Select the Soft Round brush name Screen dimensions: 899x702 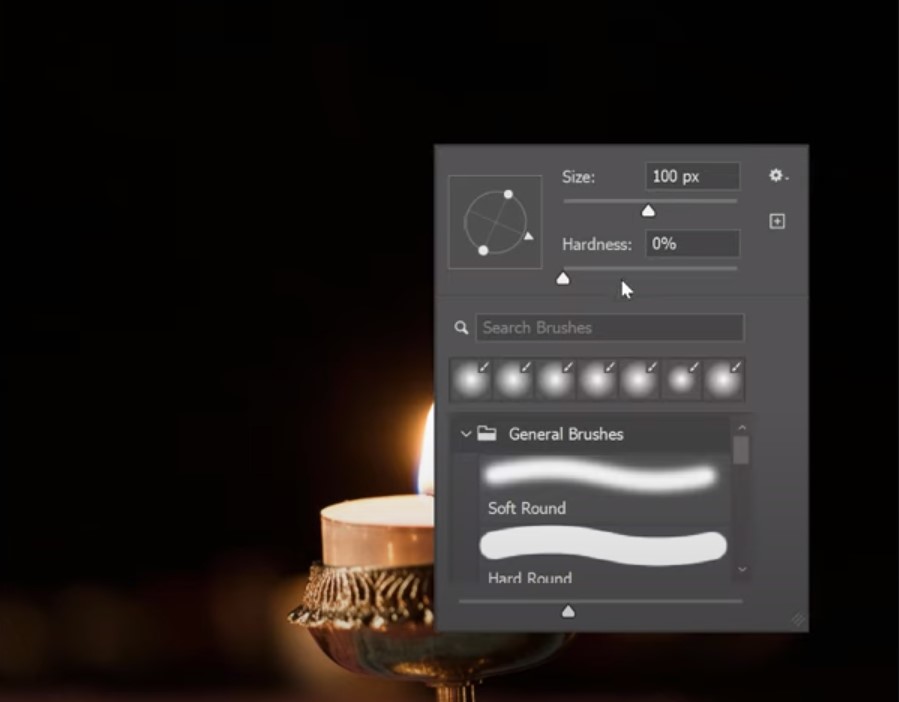coord(526,508)
